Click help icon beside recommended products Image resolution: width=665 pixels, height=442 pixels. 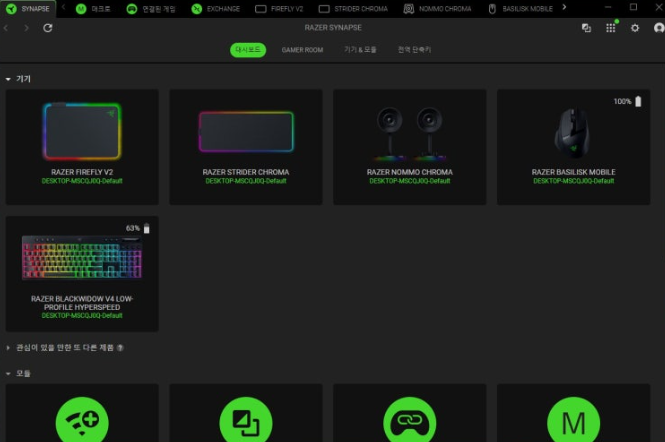tap(120, 348)
